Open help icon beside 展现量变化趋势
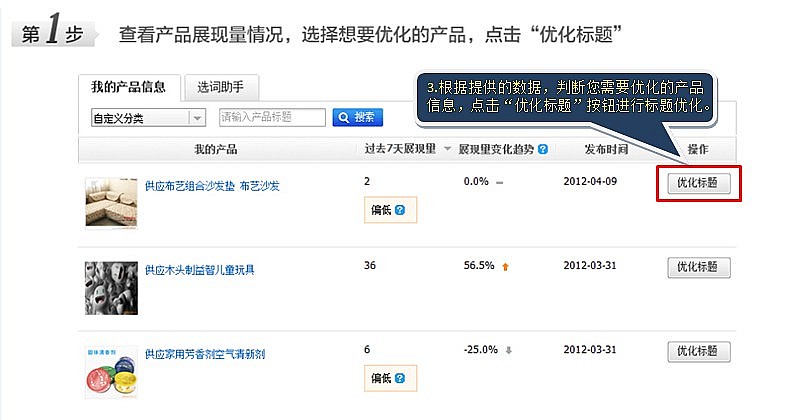800x420 pixels. click(x=543, y=149)
